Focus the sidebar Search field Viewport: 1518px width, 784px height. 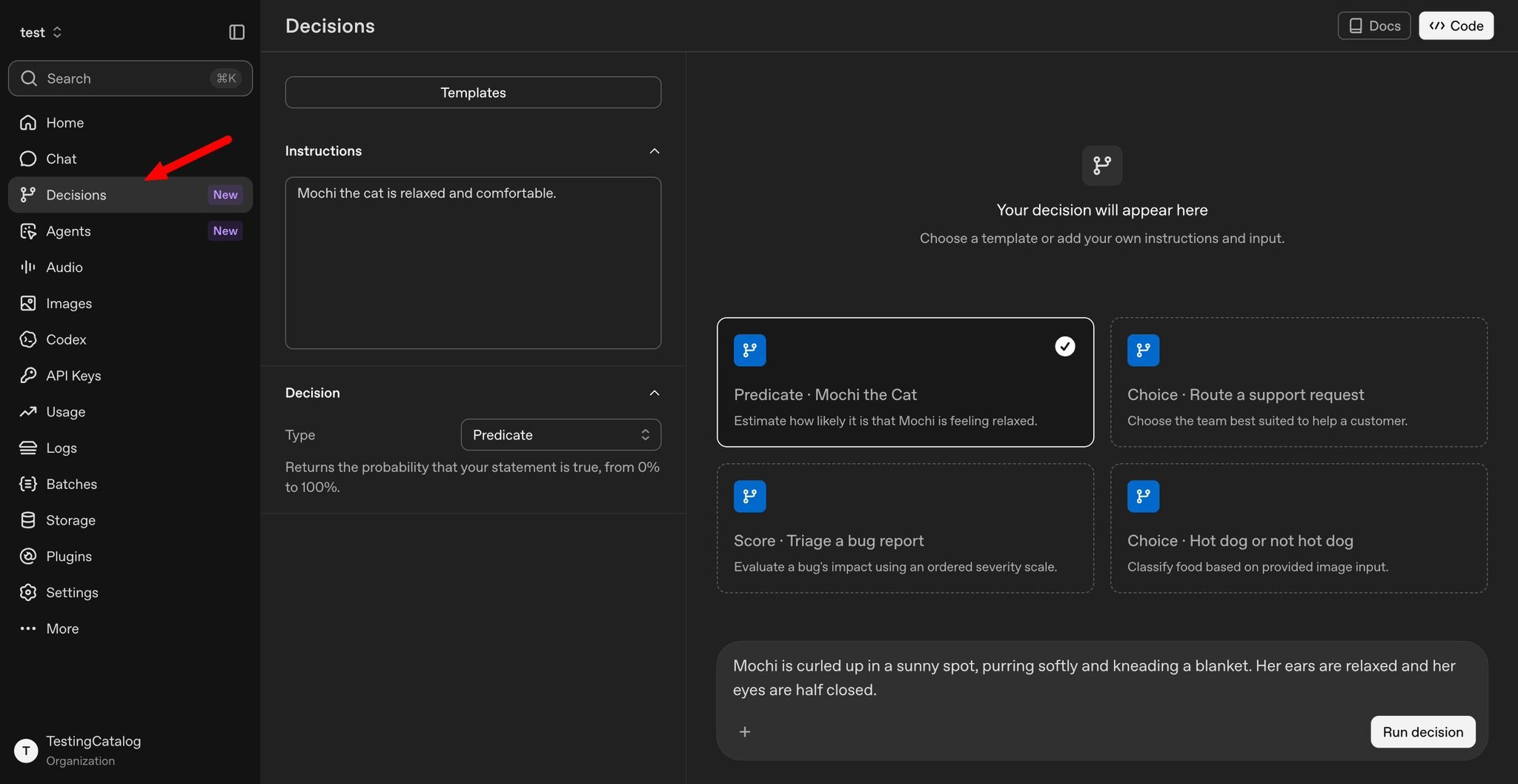click(130, 79)
